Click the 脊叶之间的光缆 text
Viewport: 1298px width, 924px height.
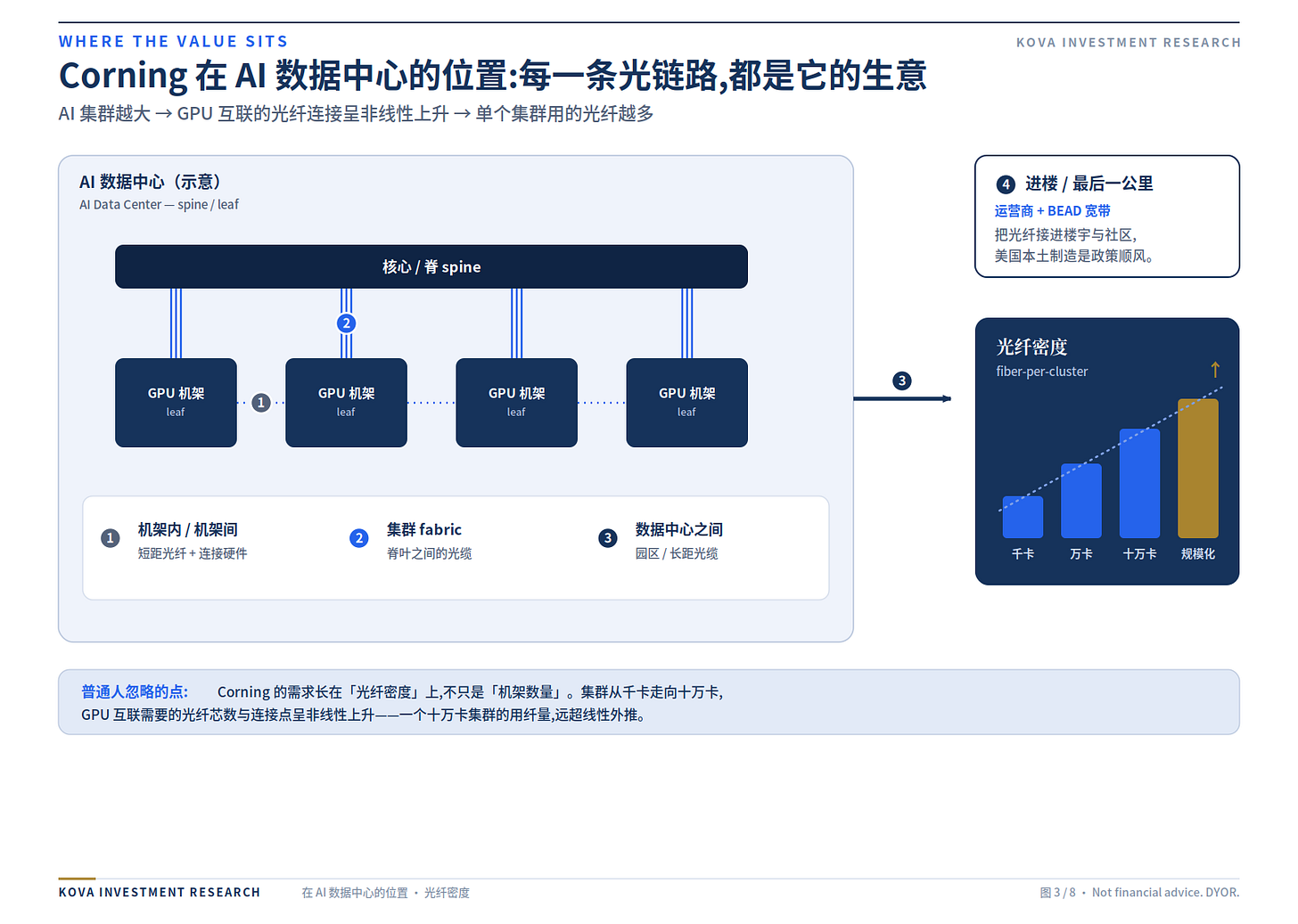pos(429,553)
